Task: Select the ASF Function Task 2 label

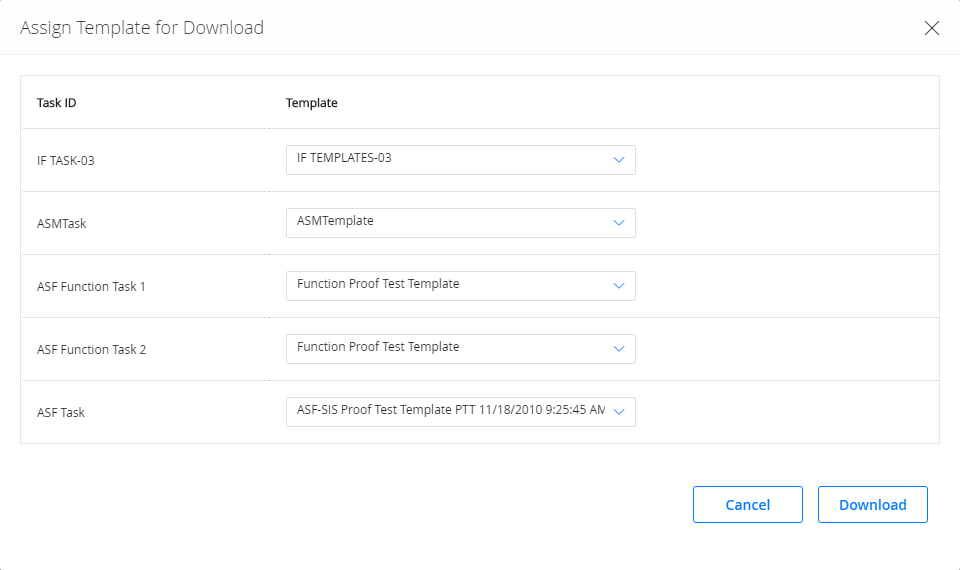Action: tap(91, 350)
